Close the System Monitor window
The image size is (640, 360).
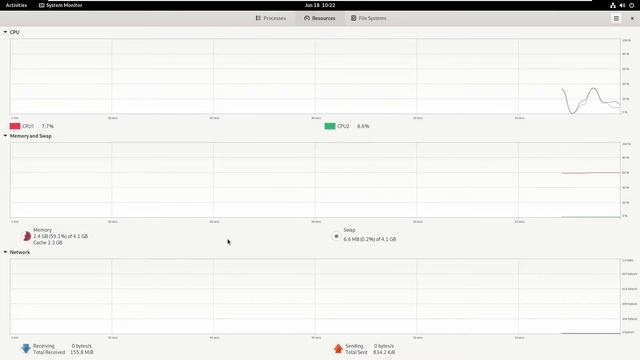[632, 18]
